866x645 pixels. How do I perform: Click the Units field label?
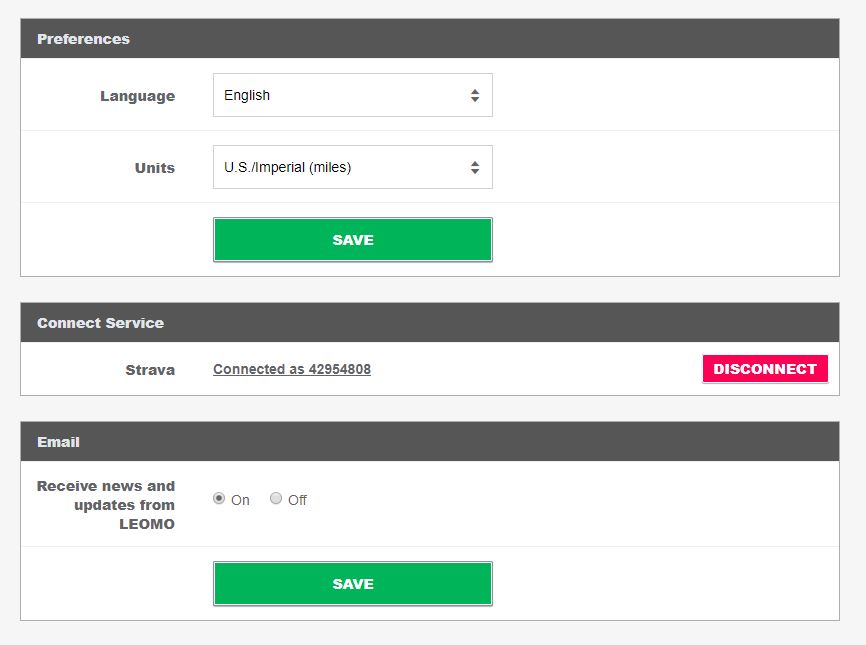[155, 168]
